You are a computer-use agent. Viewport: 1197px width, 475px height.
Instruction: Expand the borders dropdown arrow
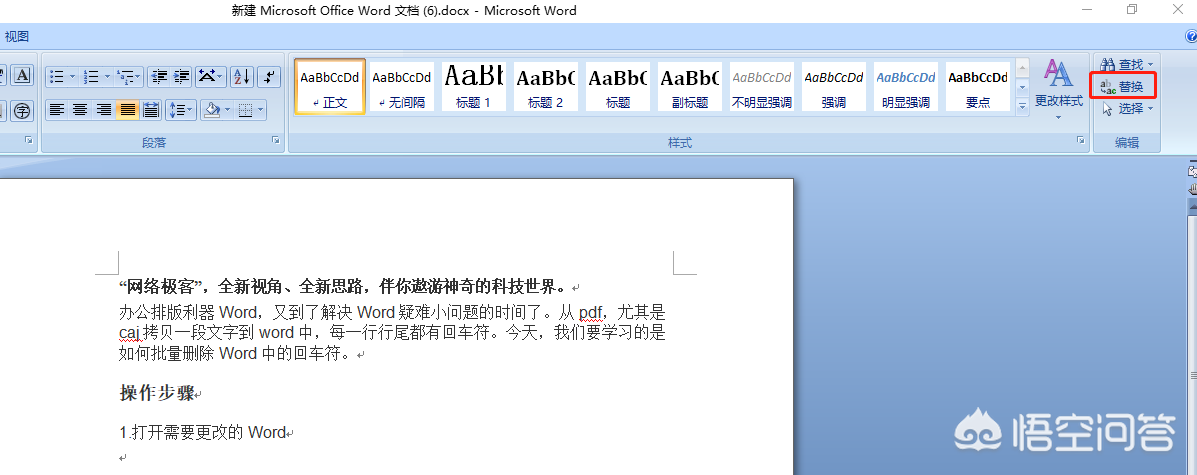point(261,111)
